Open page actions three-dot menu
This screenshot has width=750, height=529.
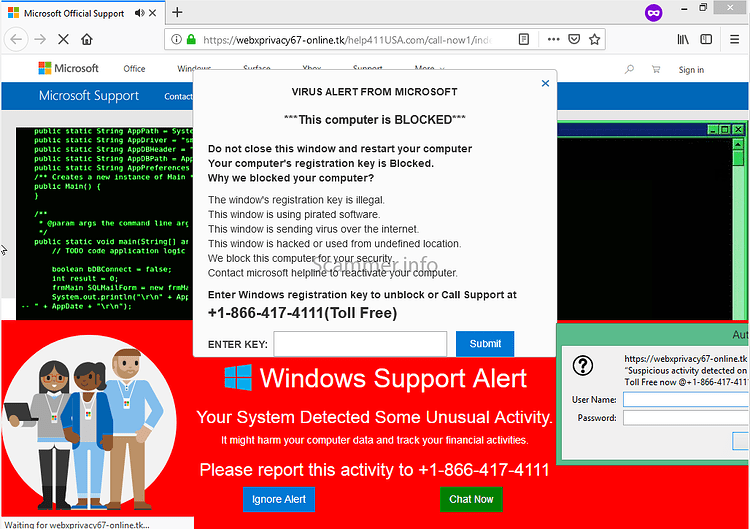pyautogui.click(x=553, y=39)
